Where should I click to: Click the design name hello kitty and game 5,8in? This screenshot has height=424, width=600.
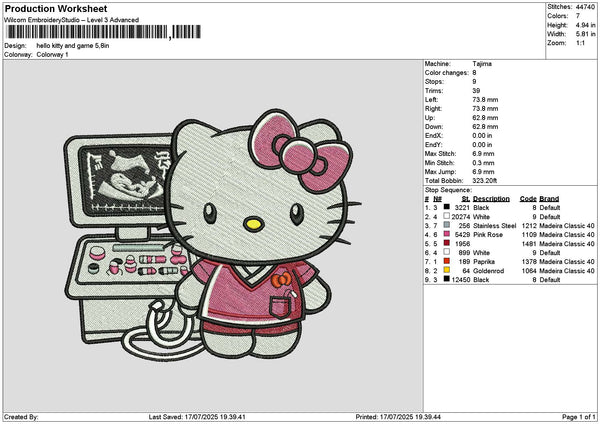[x=73, y=46]
